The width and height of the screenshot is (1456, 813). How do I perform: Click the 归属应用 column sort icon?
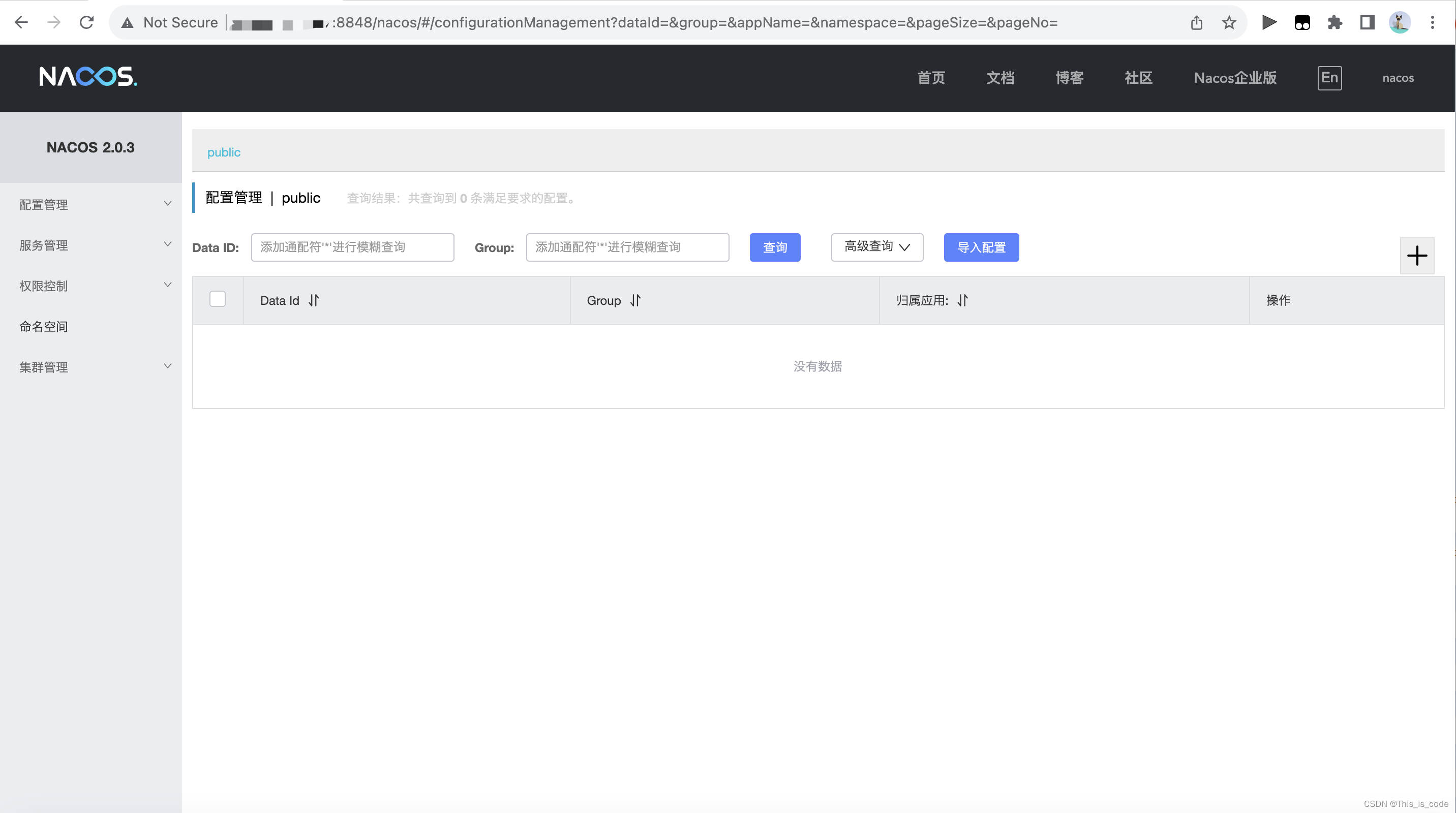pyautogui.click(x=962, y=301)
